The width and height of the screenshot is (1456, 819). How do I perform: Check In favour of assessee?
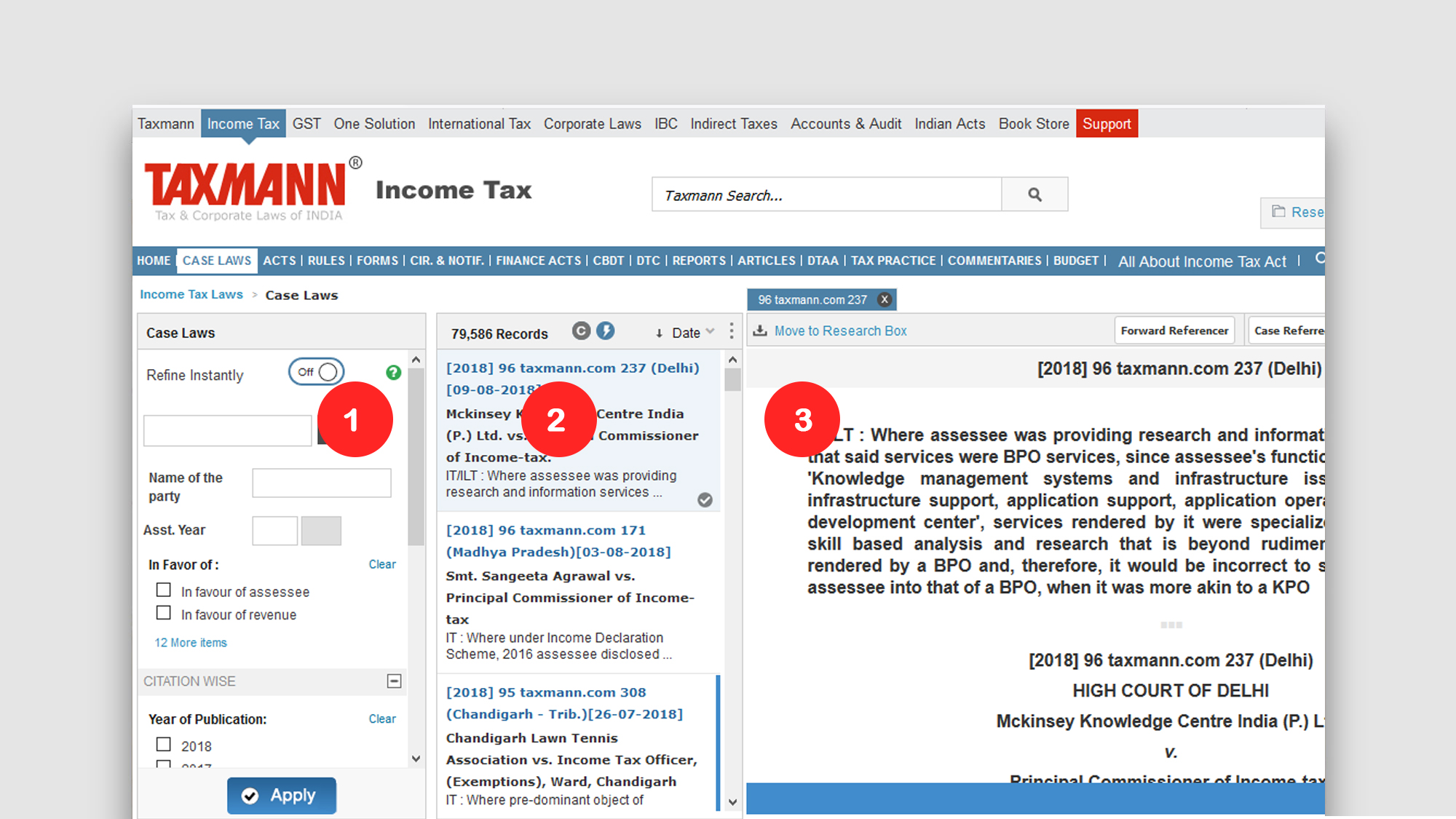point(164,590)
